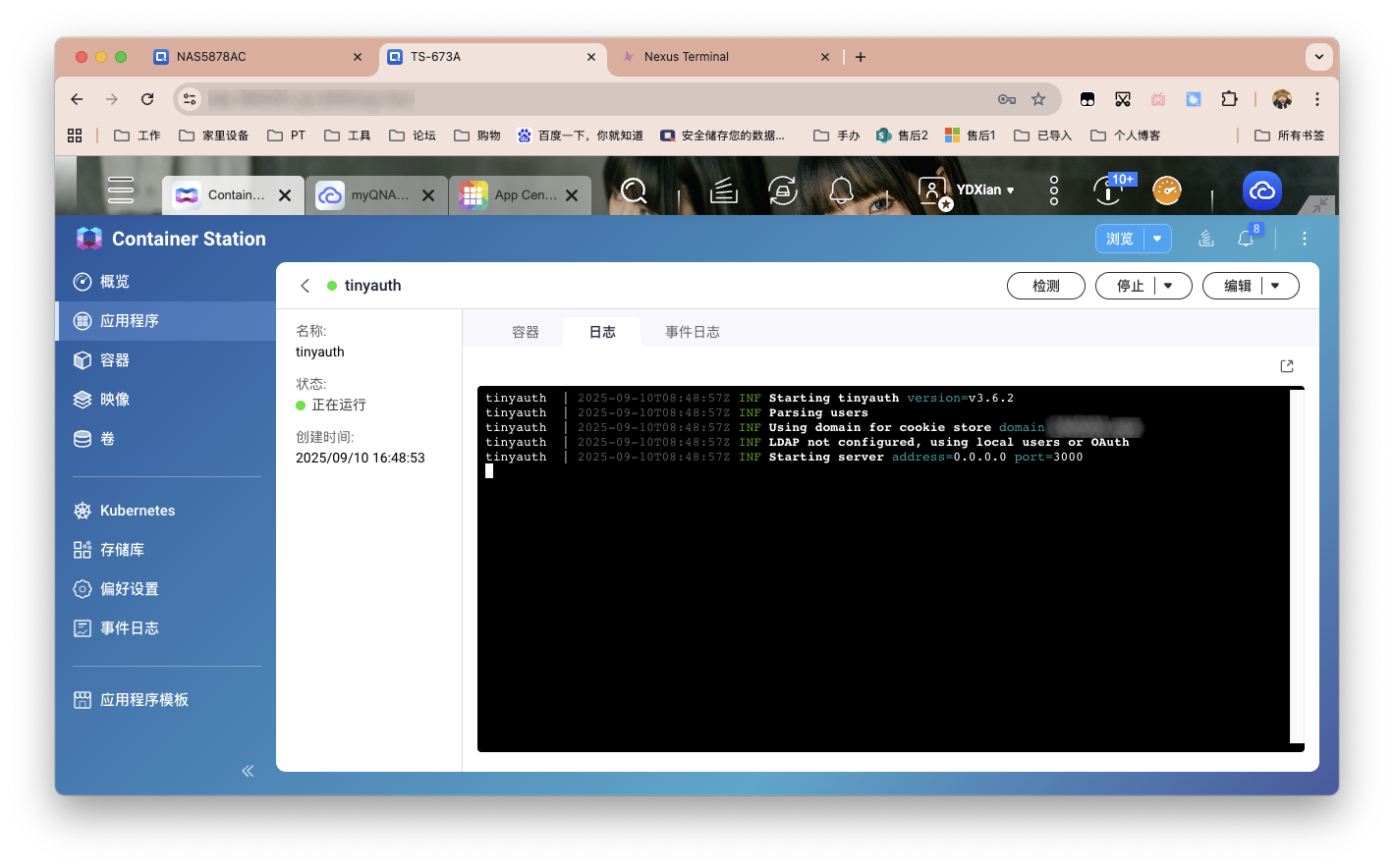Open the QTS search magnifier icon
This screenshot has width=1394, height=868.
point(635,190)
